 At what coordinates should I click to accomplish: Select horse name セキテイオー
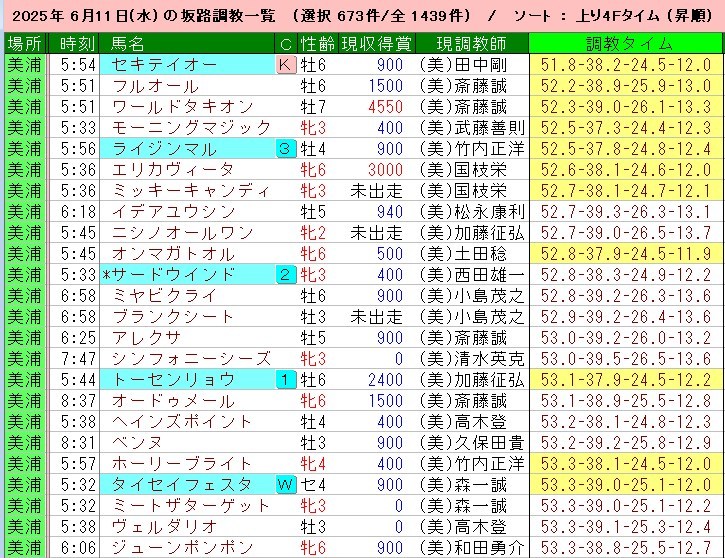164,65
